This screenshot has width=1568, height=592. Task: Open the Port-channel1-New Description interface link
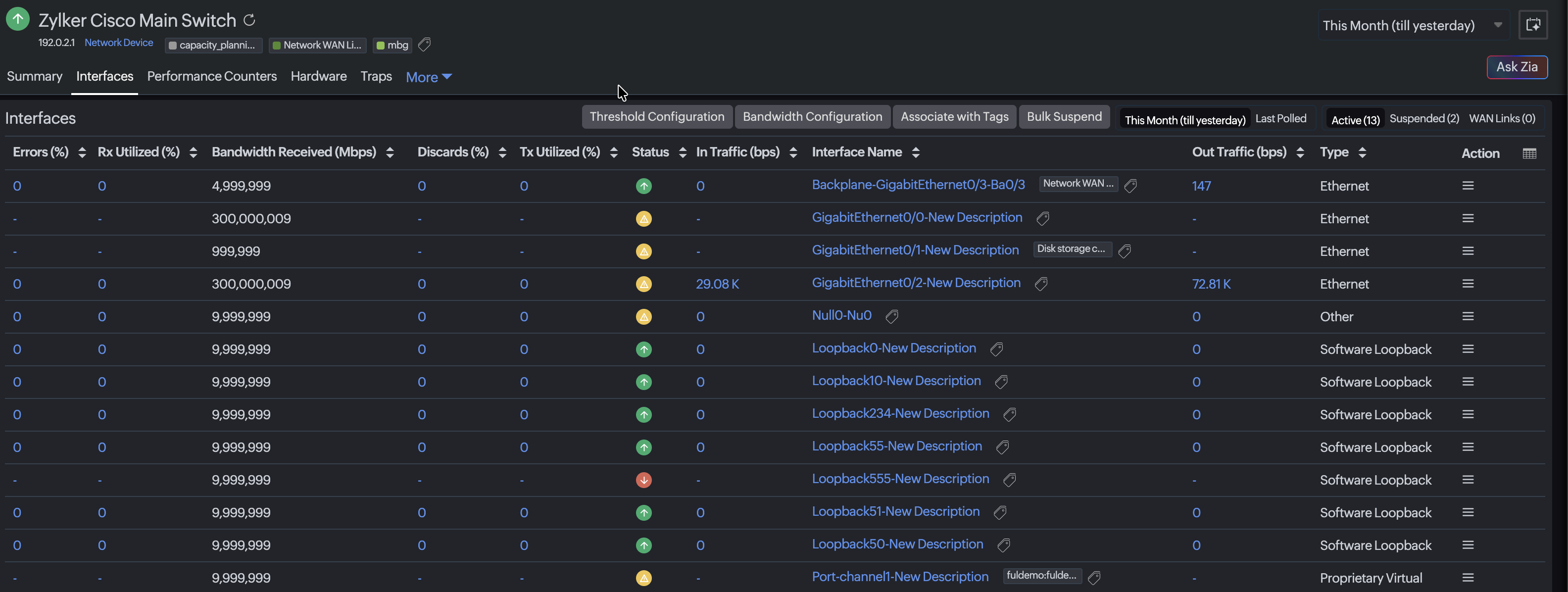(900, 577)
